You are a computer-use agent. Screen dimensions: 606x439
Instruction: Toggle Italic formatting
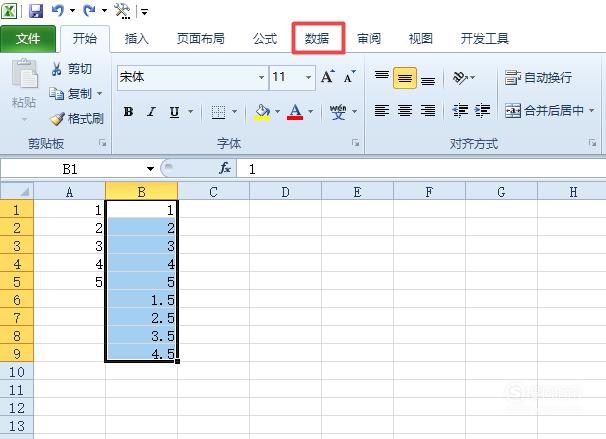152,112
